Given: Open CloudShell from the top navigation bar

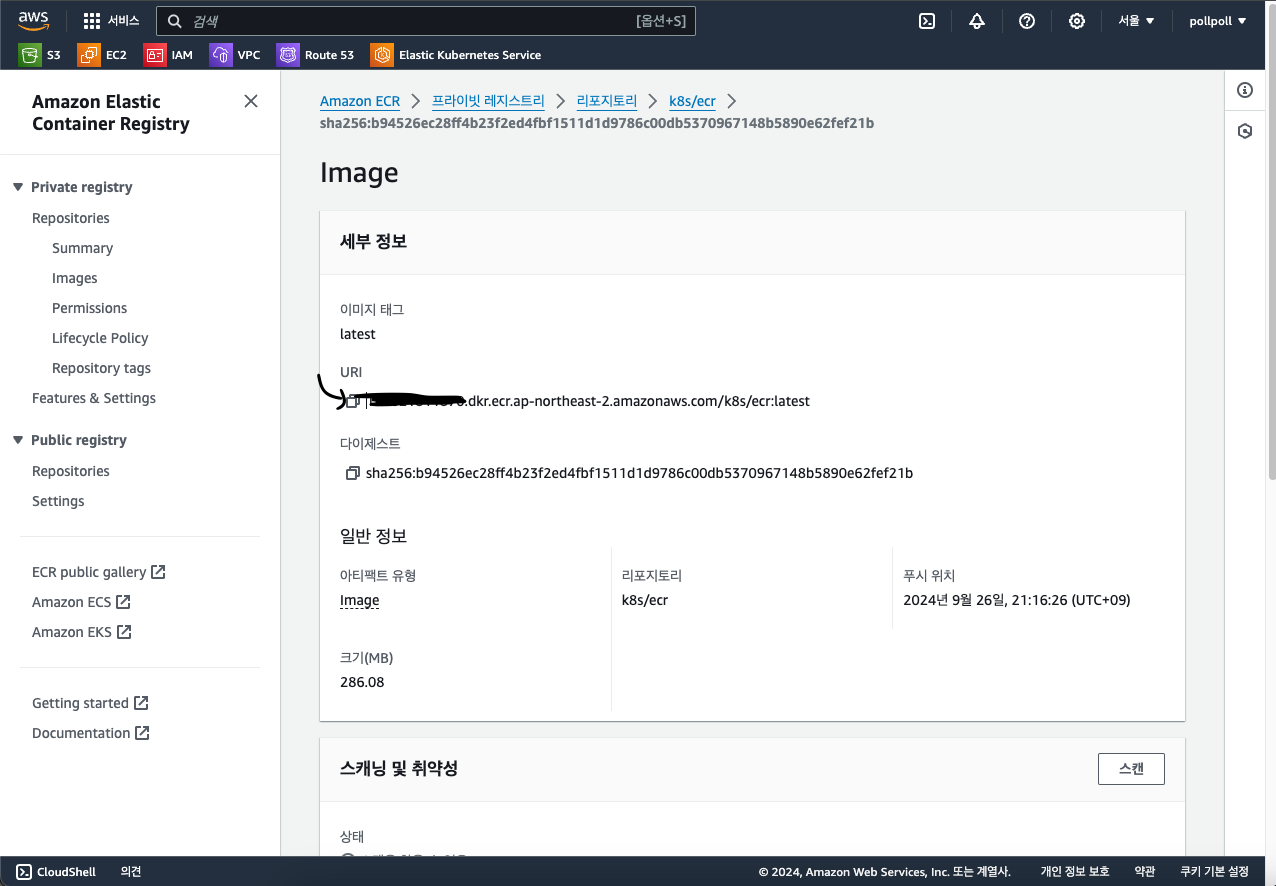Looking at the screenshot, I should coord(927,21).
